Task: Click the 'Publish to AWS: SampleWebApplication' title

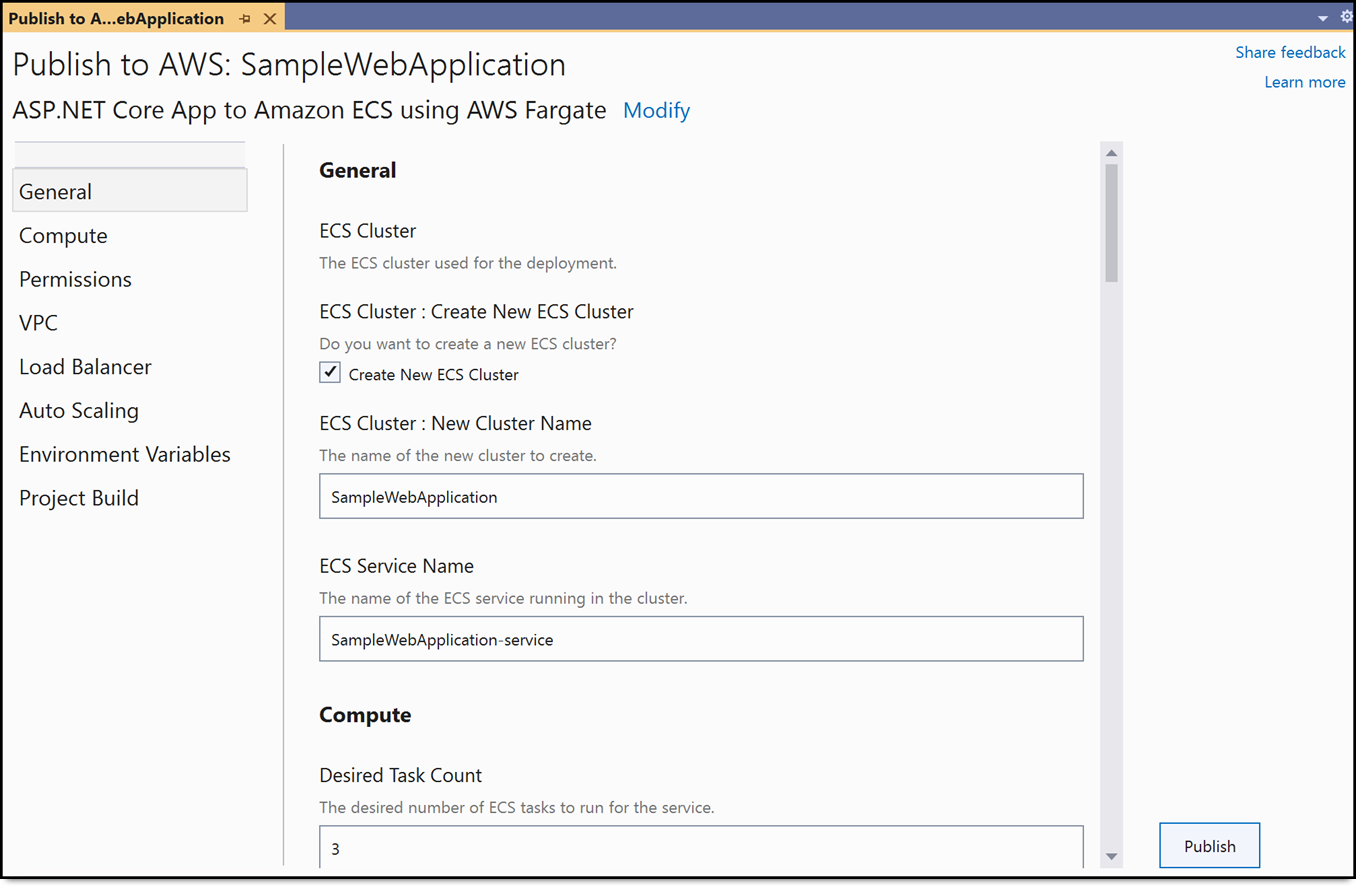Action: (289, 65)
